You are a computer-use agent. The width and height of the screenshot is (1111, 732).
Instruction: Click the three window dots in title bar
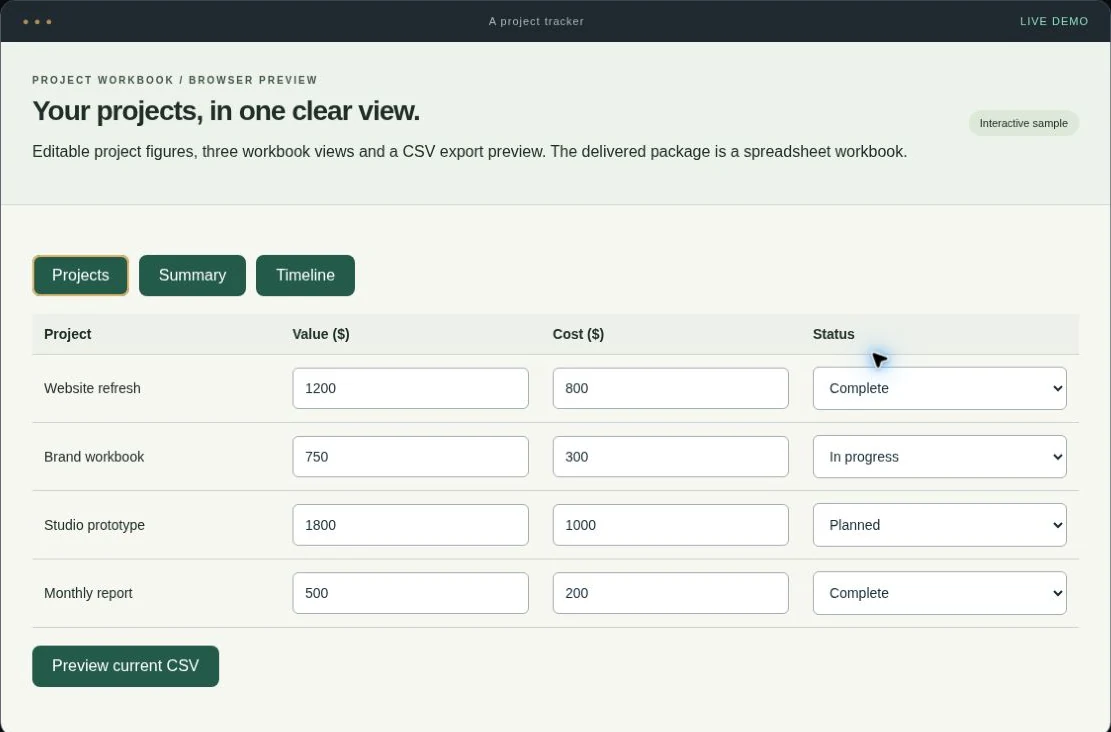pos(37,21)
